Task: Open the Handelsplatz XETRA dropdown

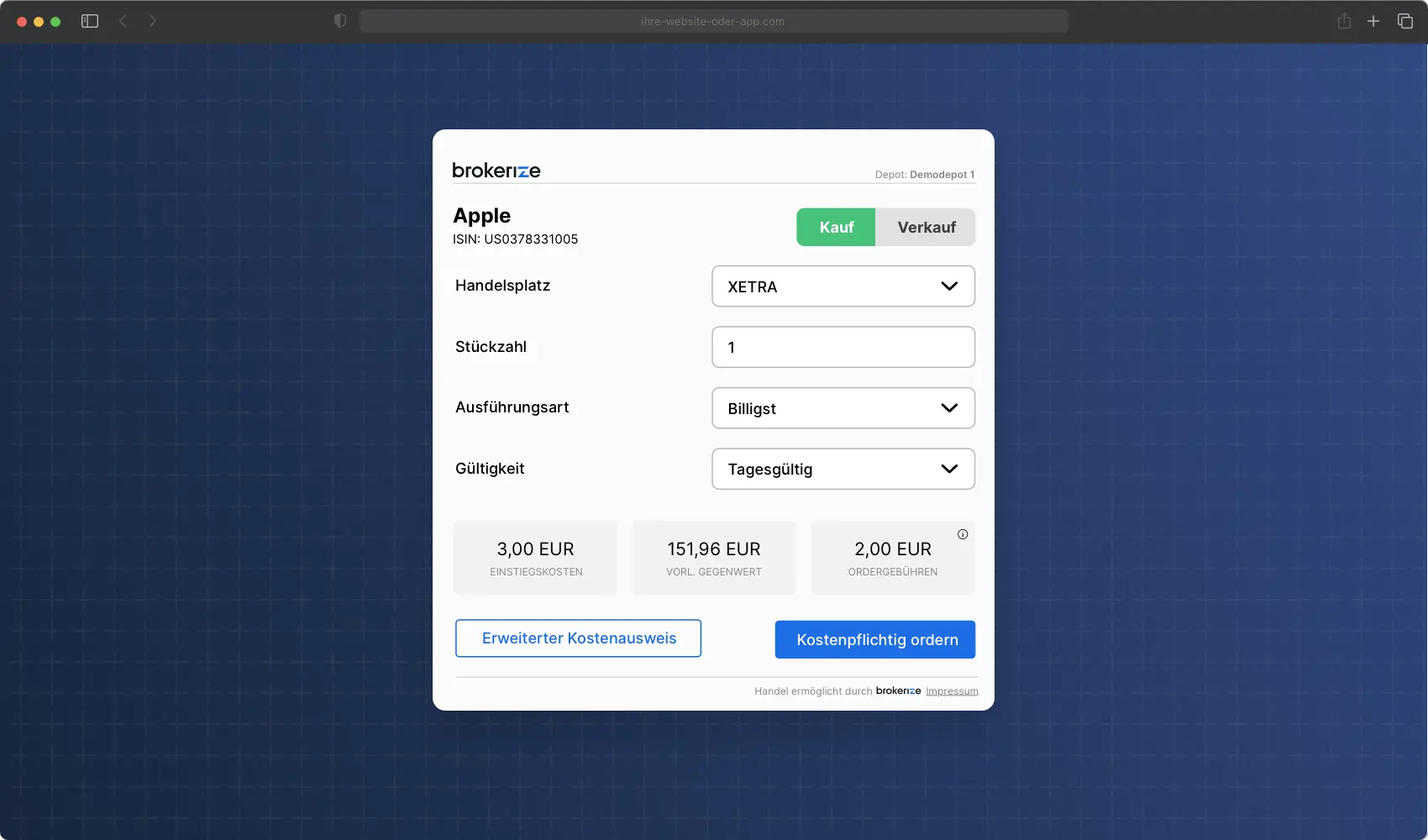Action: click(843, 286)
